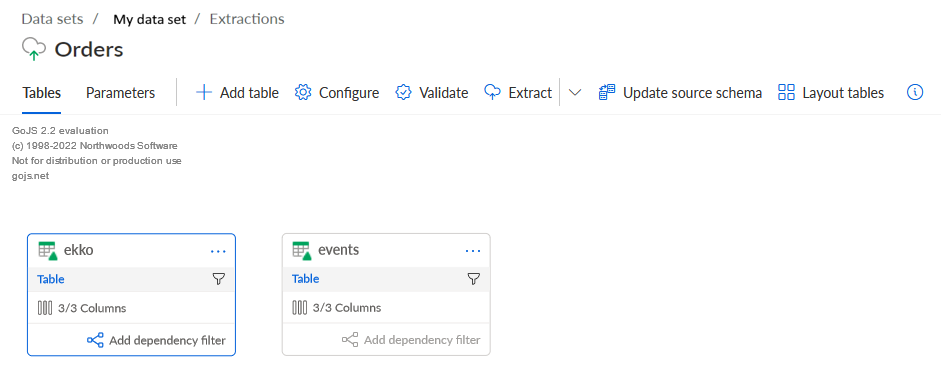This screenshot has height=372, width=941.
Task: Open the information icon in toolbar
Action: pyautogui.click(x=915, y=92)
